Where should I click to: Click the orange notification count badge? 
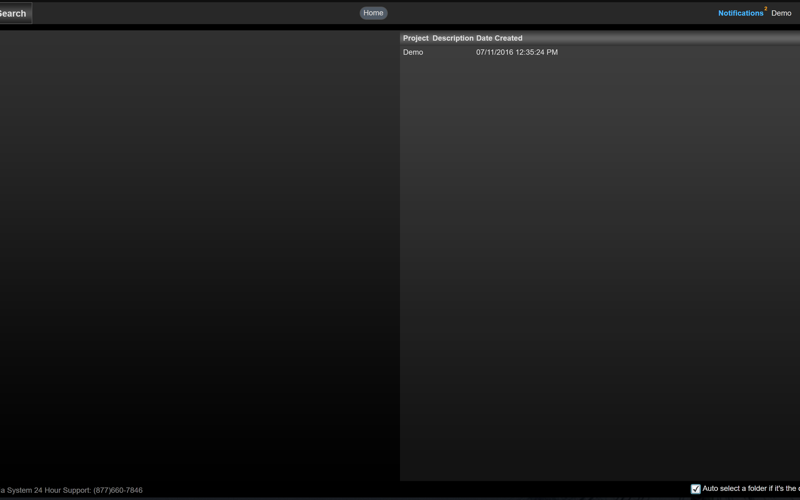(x=765, y=9)
